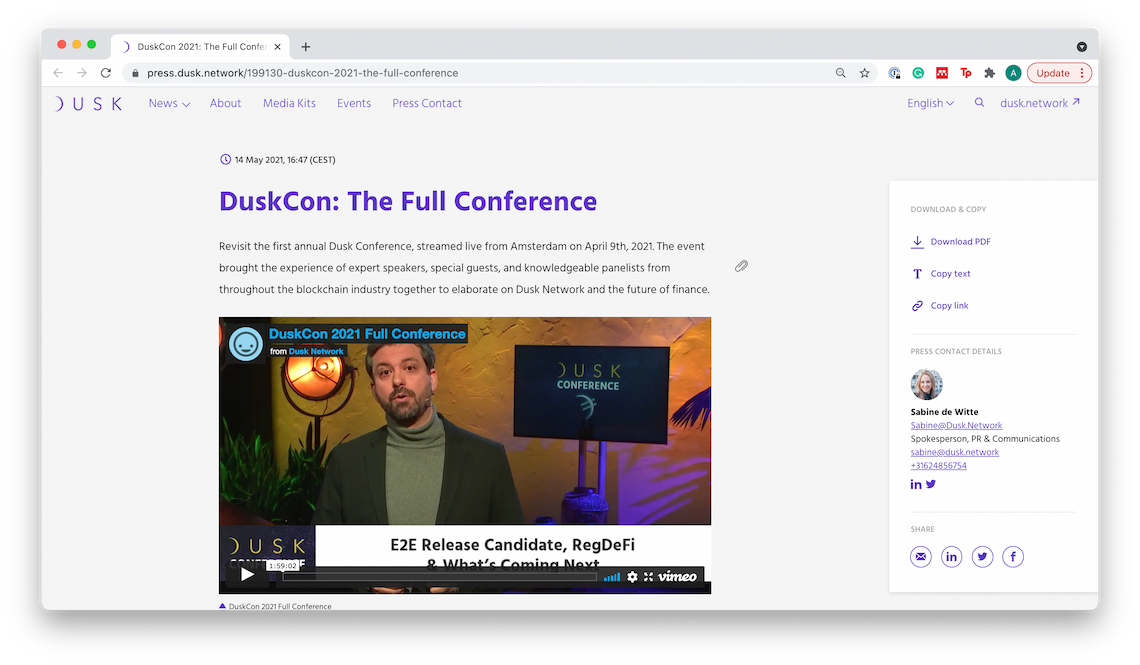
Task: Bookmark this page with star icon
Action: click(865, 73)
